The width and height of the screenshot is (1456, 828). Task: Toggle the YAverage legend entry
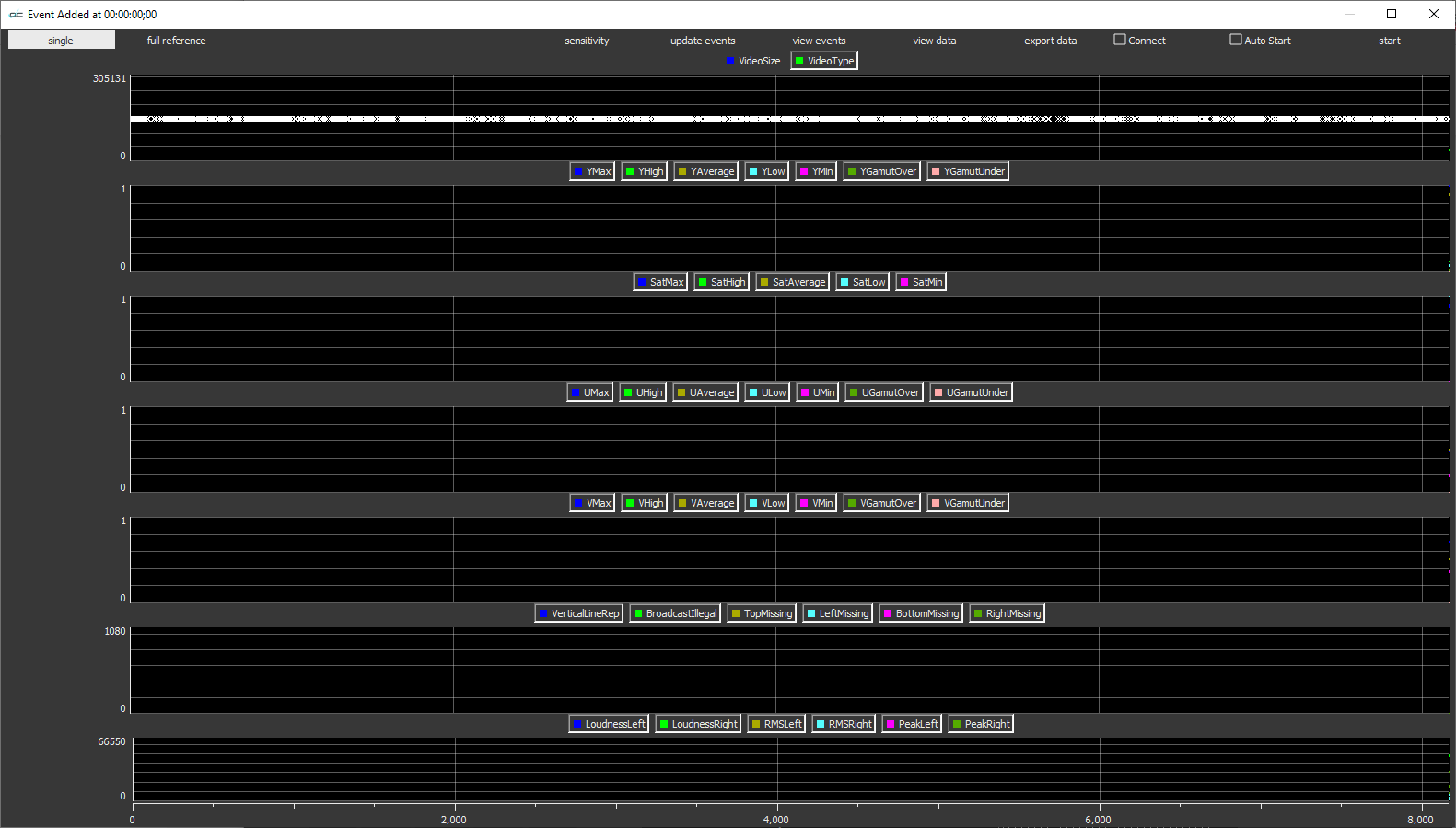click(706, 171)
